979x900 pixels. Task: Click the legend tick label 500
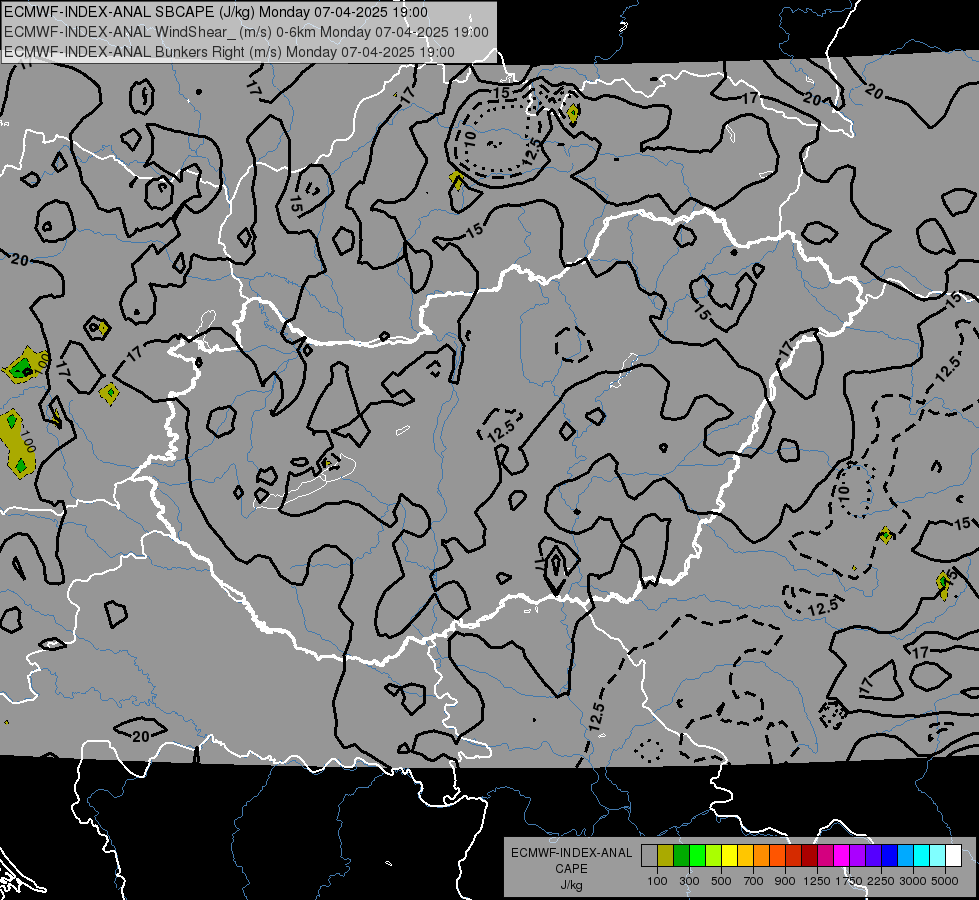coord(721,881)
